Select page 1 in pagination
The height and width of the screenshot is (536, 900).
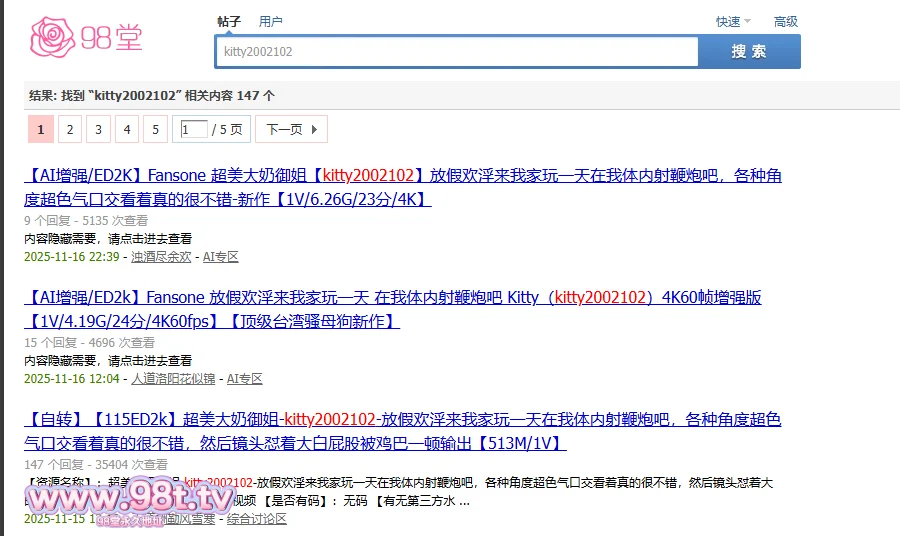(40, 129)
